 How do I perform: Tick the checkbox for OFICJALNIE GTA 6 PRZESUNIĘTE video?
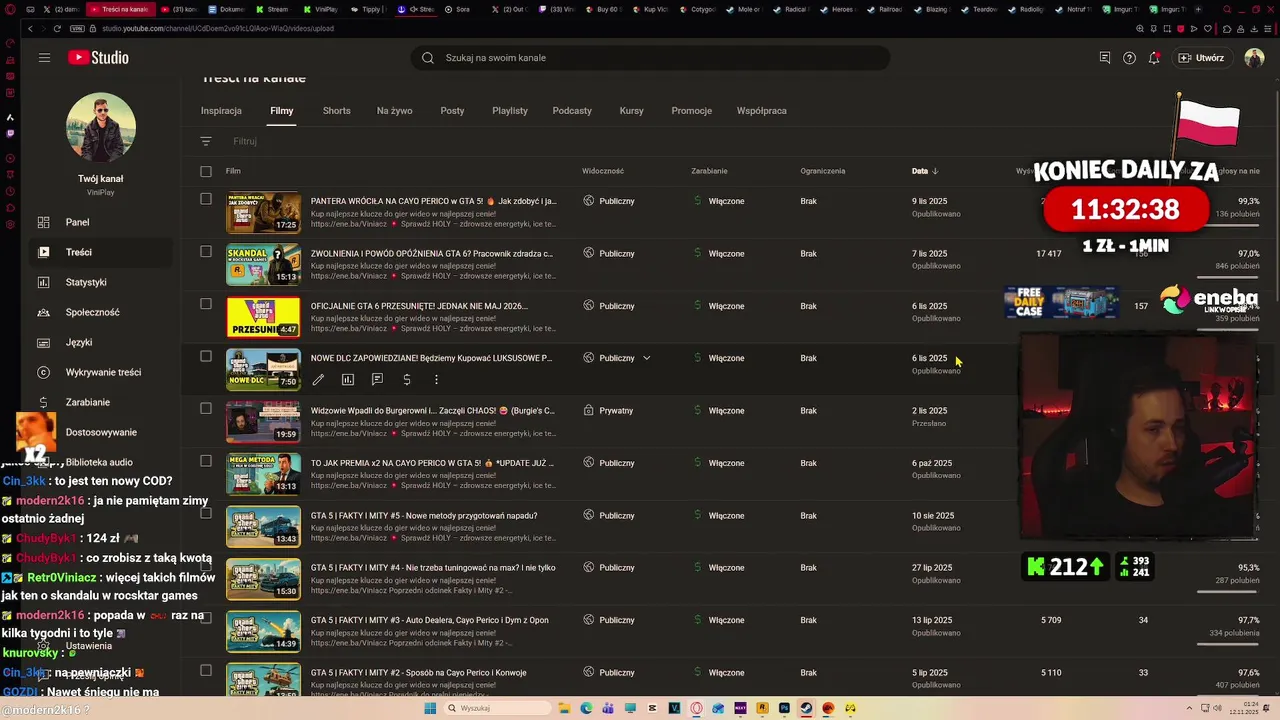tap(206, 304)
